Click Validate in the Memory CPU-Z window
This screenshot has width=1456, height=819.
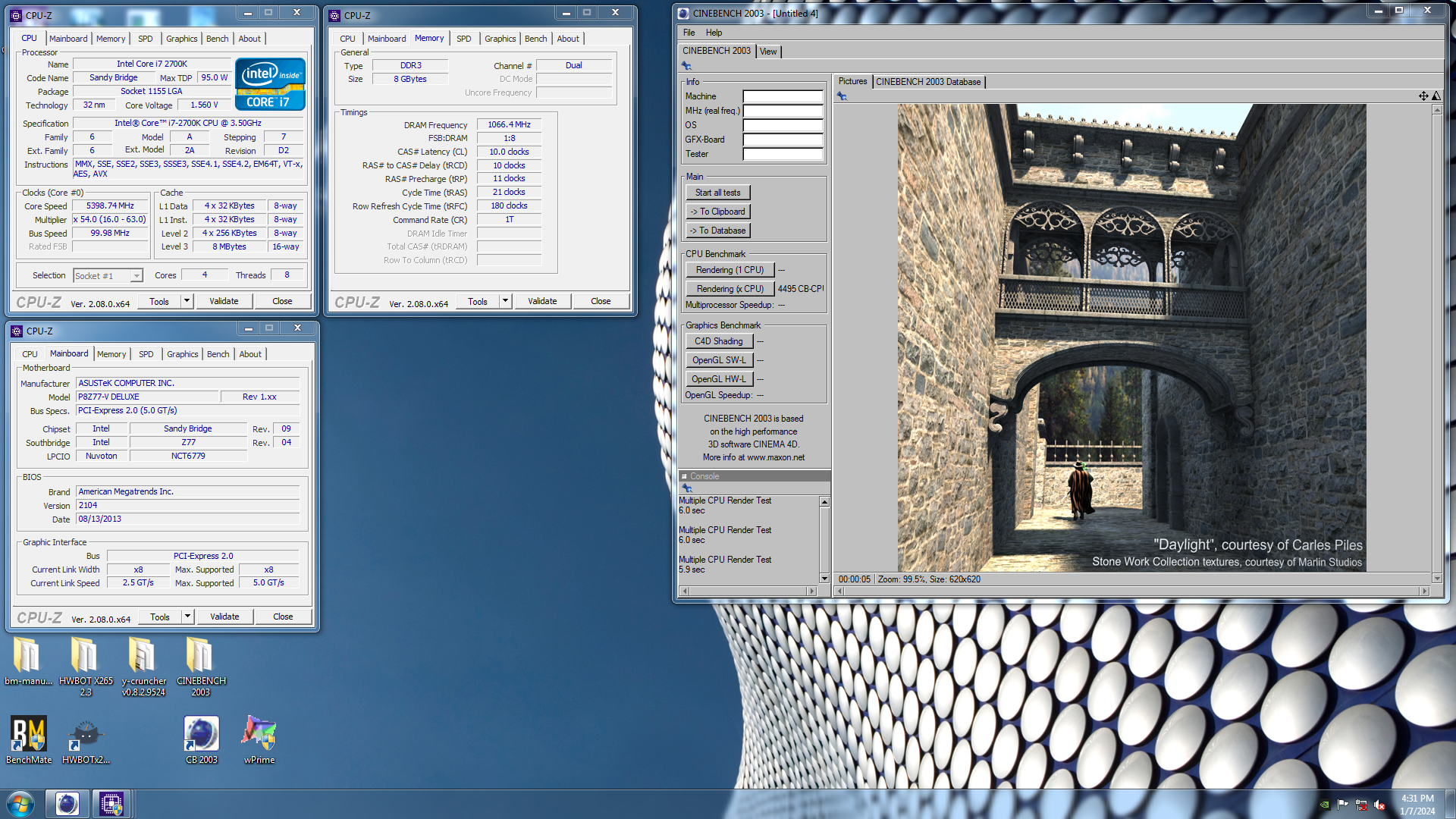pos(542,301)
